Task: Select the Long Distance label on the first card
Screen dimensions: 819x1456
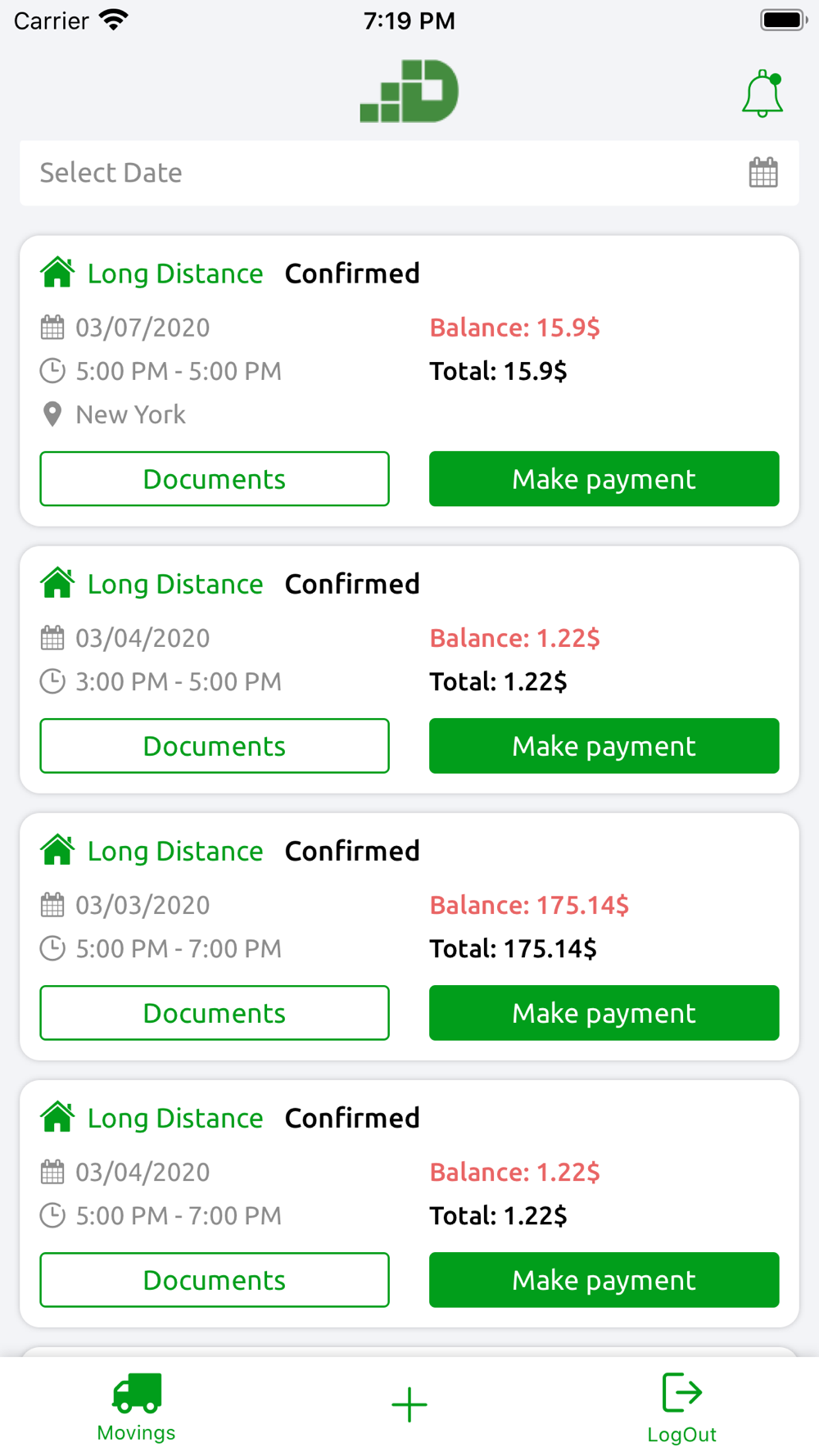Action: [175, 274]
